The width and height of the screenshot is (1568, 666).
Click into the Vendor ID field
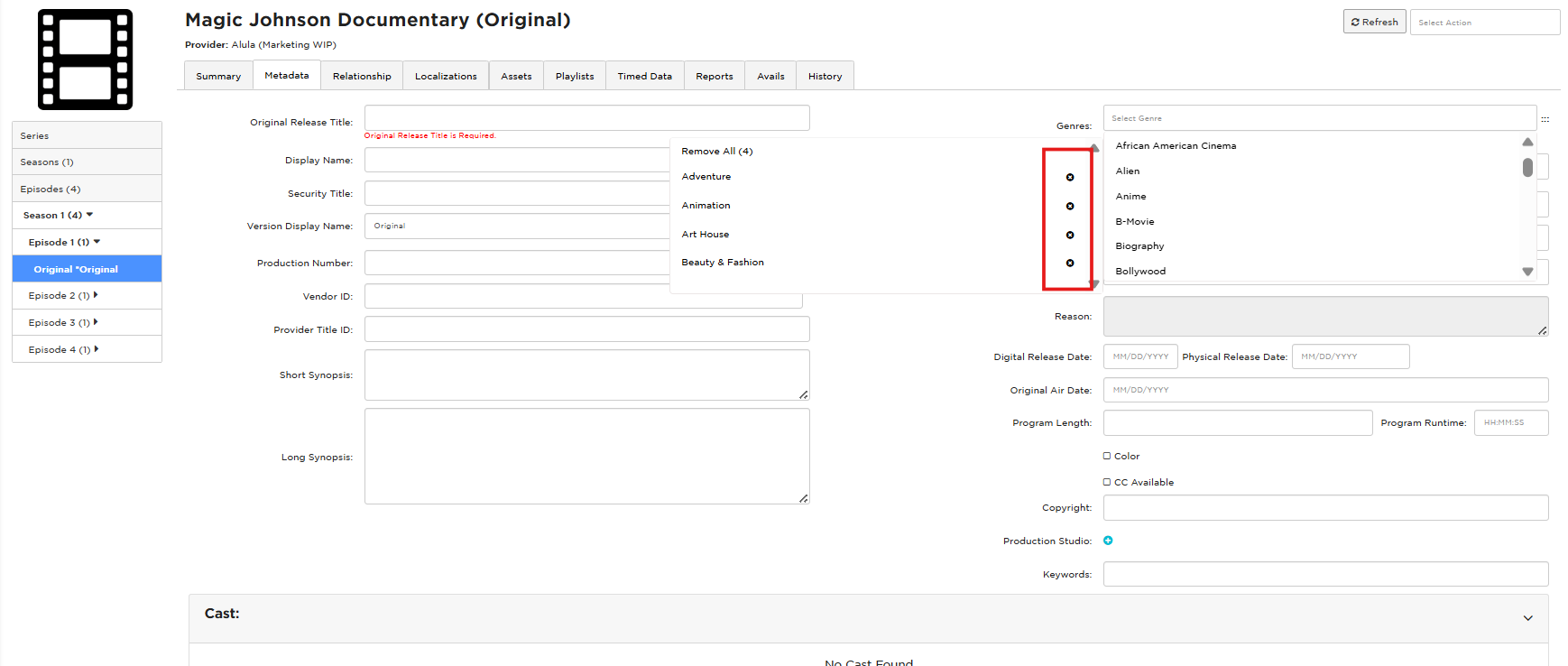(584, 296)
